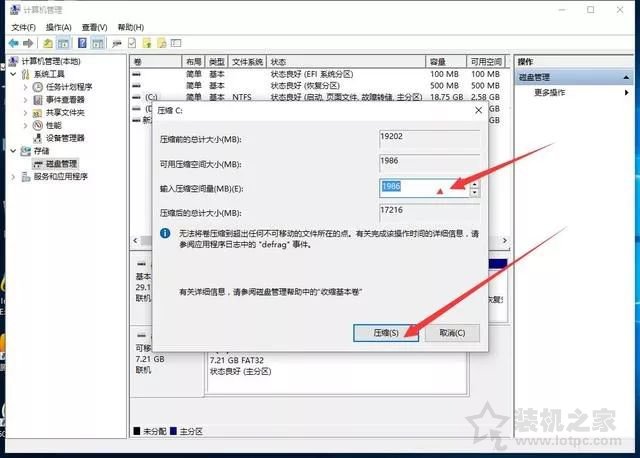This screenshot has height=458, width=640.
Task: Click the Back arrow toolbar icon
Action: pos(15,44)
